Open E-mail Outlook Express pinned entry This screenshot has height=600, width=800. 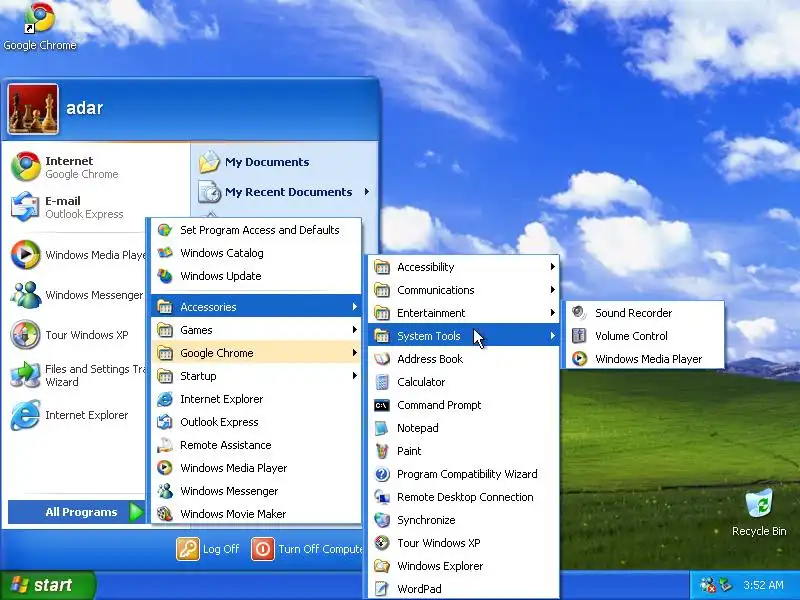tap(74, 207)
